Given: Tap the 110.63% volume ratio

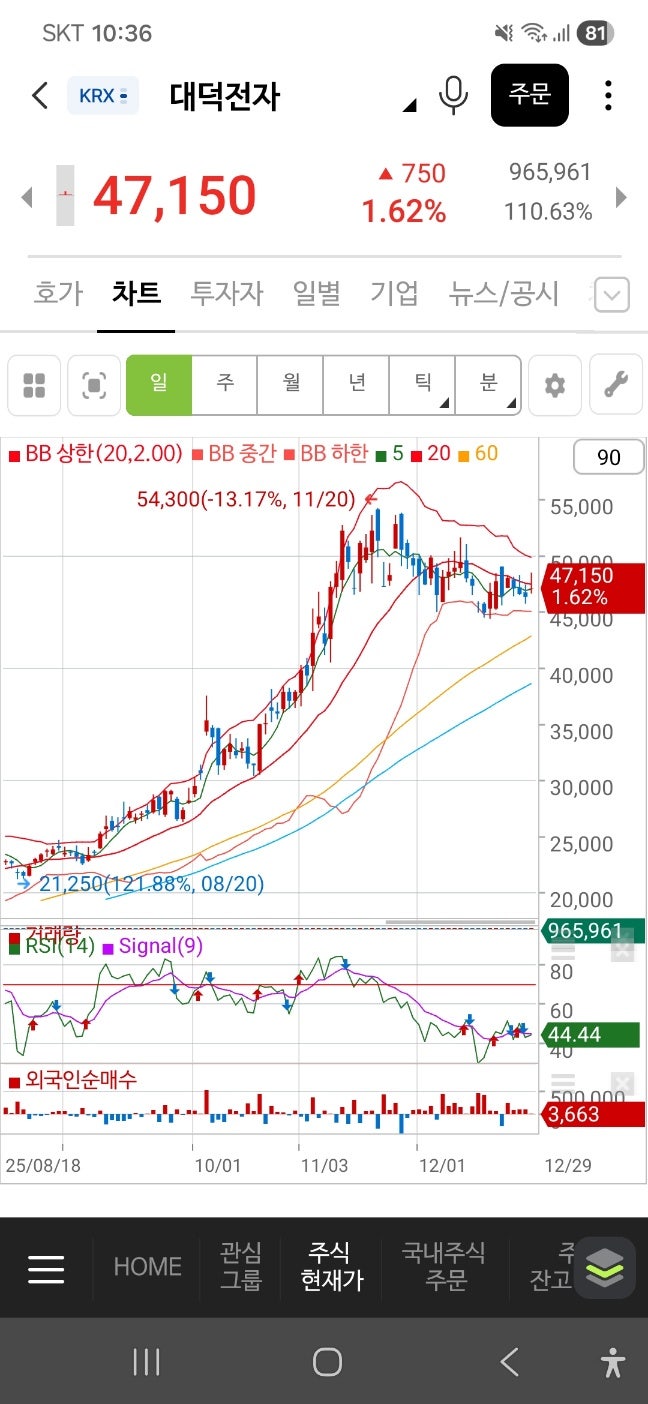Looking at the screenshot, I should (x=550, y=212).
